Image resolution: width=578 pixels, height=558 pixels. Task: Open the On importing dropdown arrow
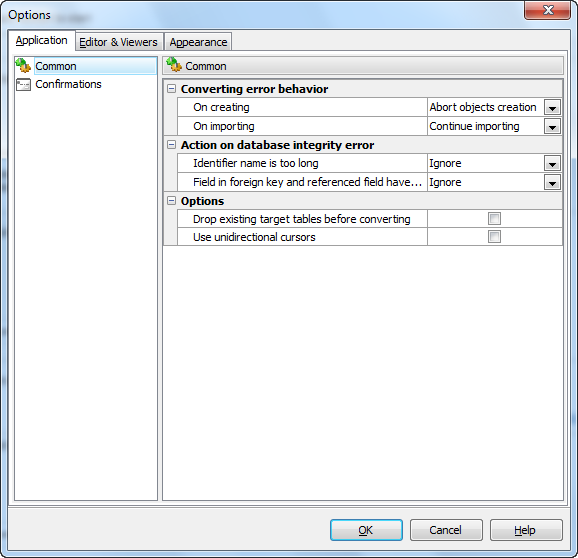tap(552, 126)
